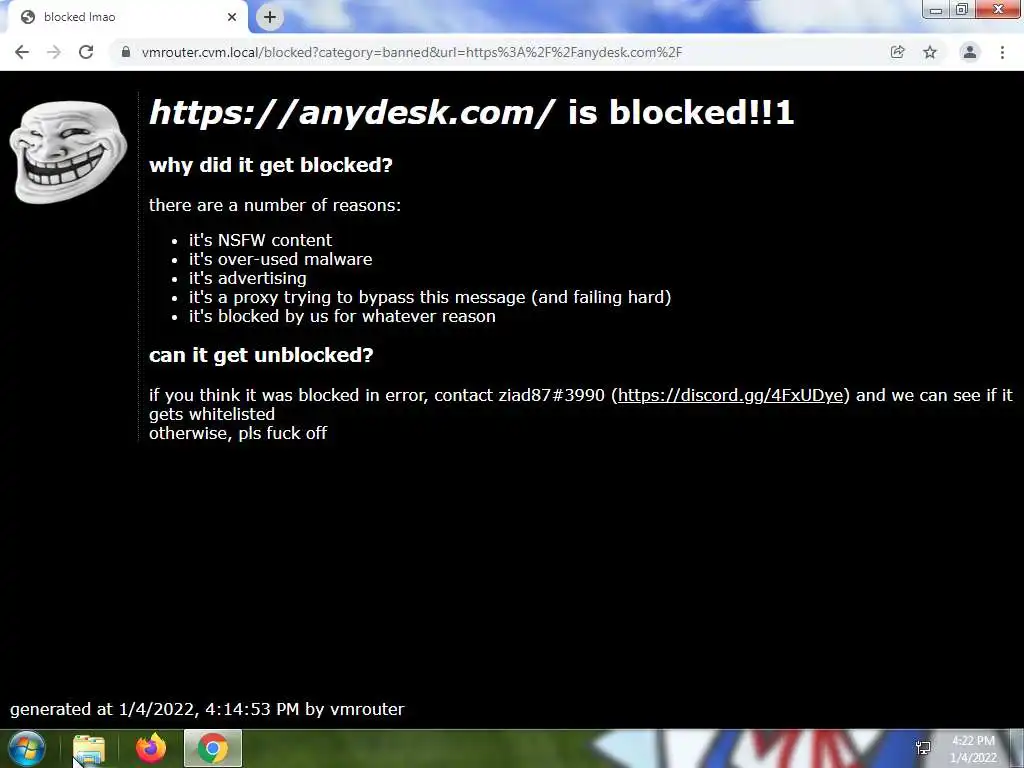Open the taskbar clock and date

point(973,749)
